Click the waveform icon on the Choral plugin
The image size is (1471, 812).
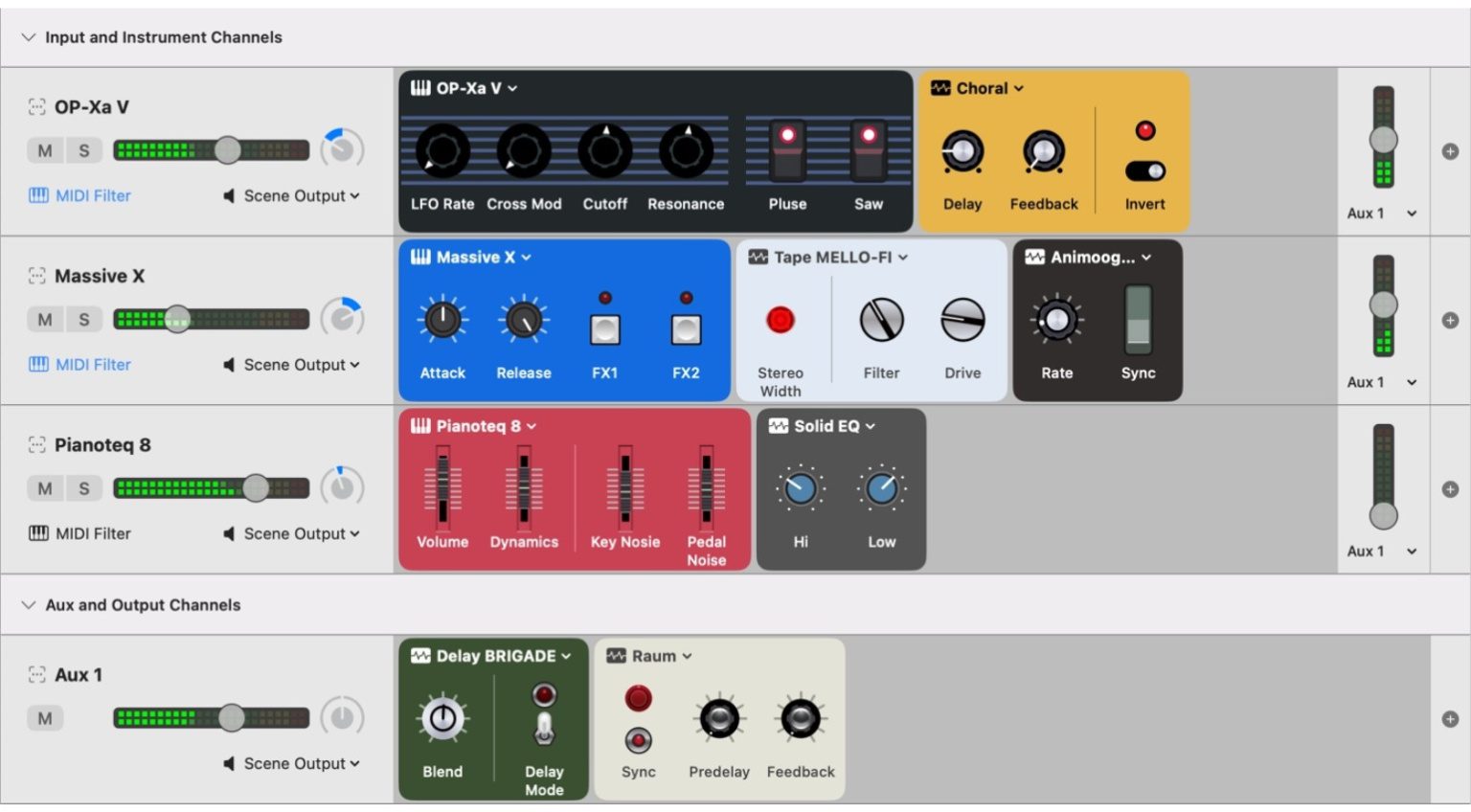941,88
